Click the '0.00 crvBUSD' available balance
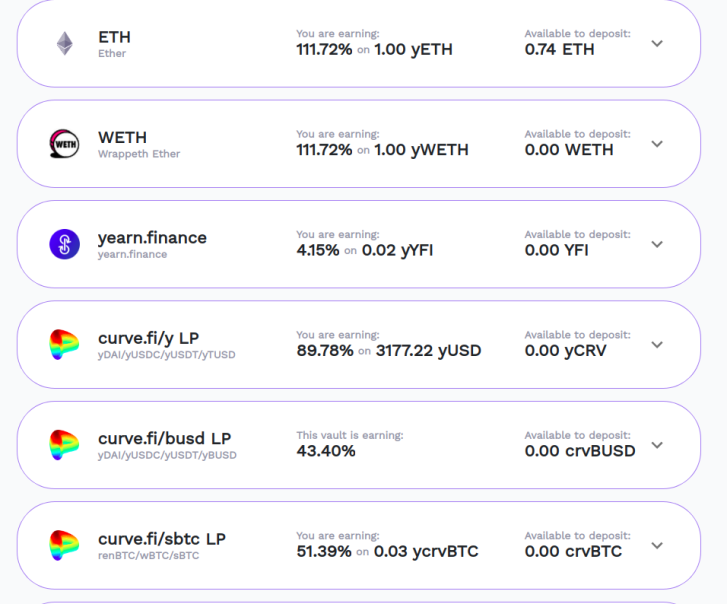The height and width of the screenshot is (604, 727). 580,451
